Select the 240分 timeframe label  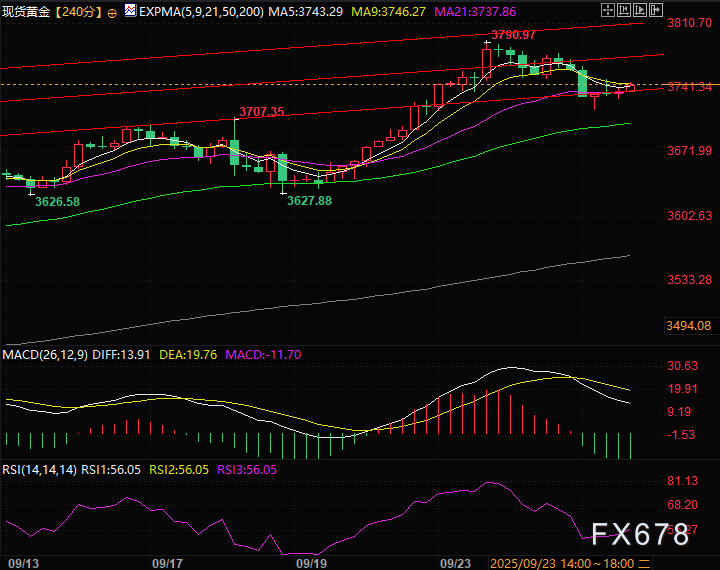coord(79,11)
